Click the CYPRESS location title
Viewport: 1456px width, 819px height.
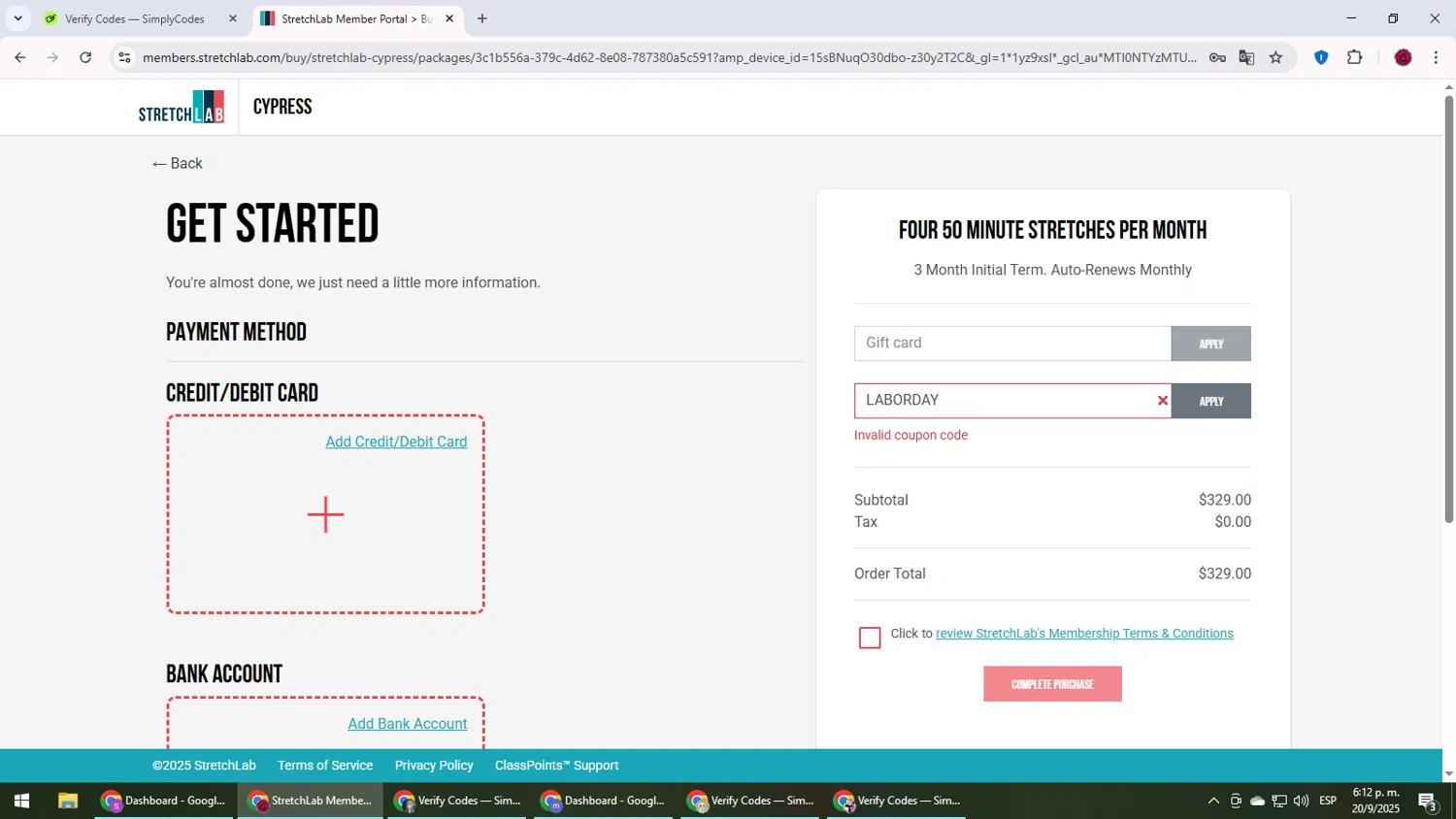[x=282, y=107]
